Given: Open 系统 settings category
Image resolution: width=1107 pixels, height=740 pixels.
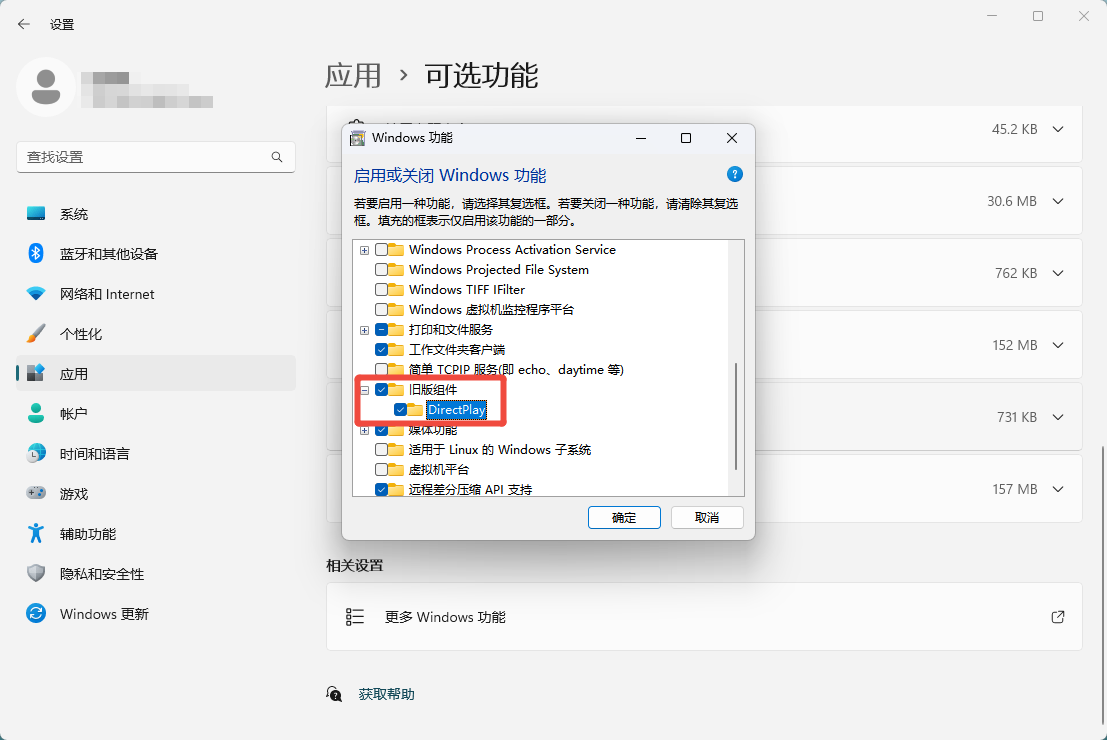Looking at the screenshot, I should 155,213.
